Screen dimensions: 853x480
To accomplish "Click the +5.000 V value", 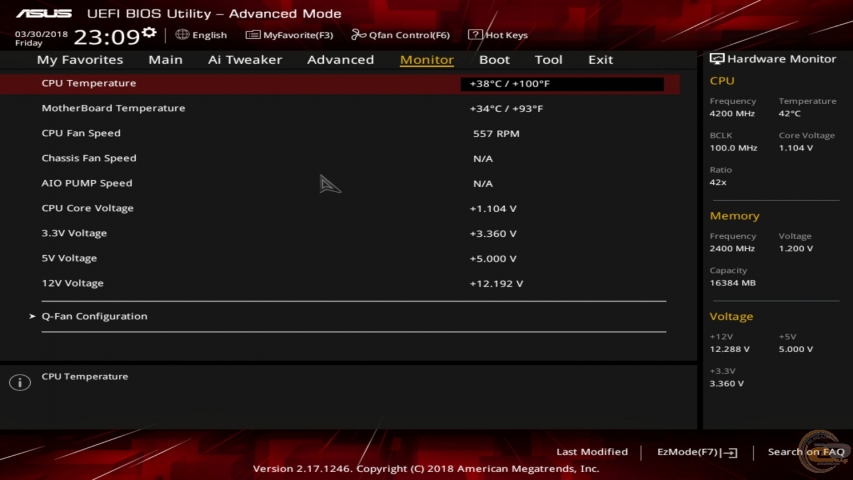I will click(493, 259).
